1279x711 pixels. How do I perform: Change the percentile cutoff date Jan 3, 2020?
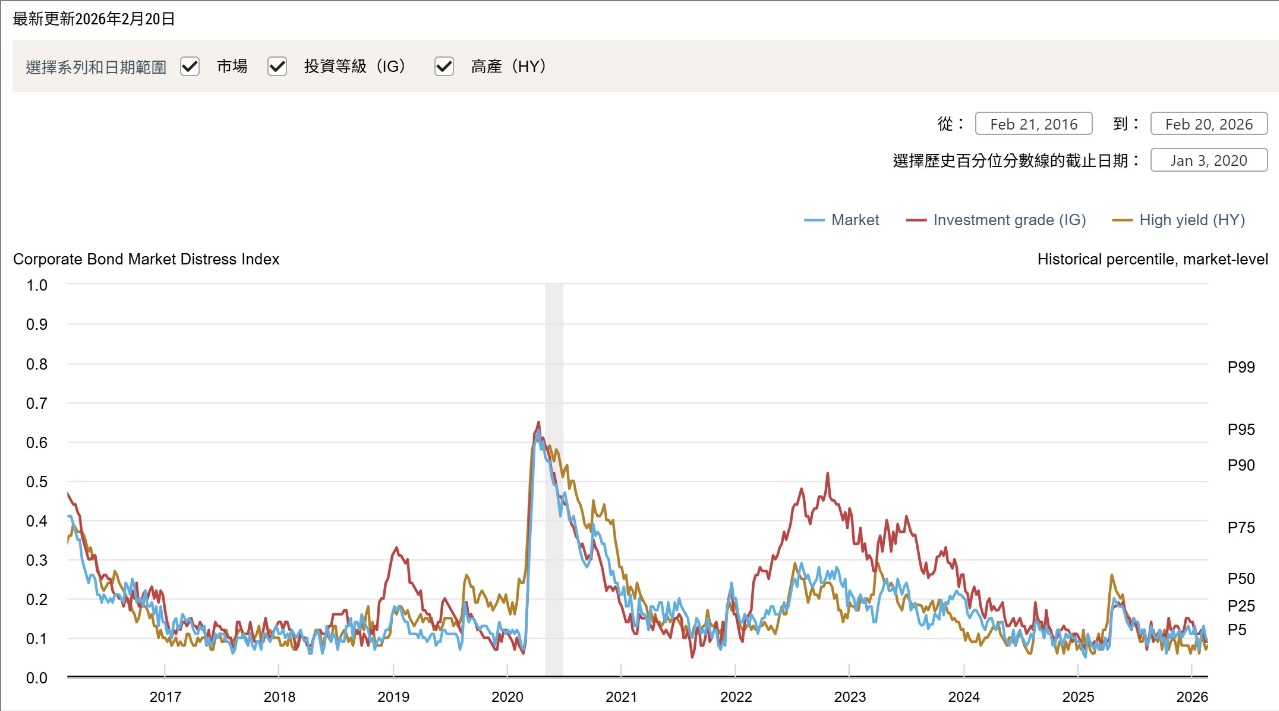click(x=1209, y=160)
